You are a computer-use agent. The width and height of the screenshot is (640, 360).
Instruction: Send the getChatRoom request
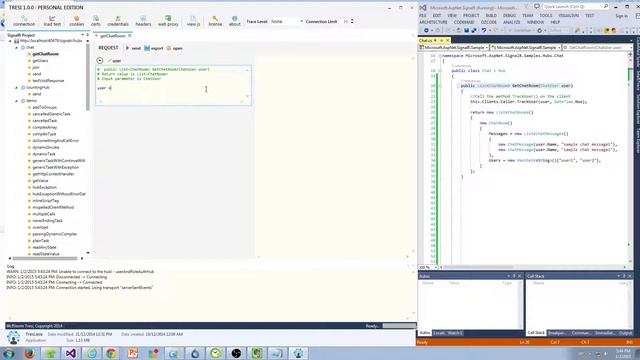point(133,48)
